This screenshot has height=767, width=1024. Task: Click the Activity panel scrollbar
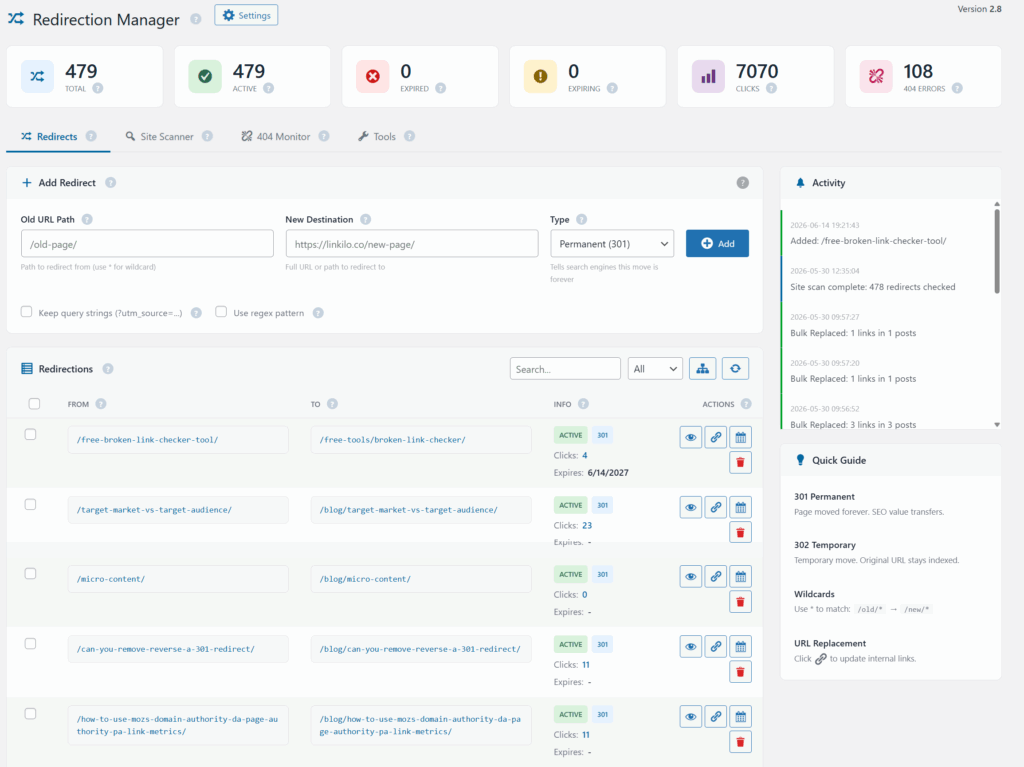tap(997, 252)
